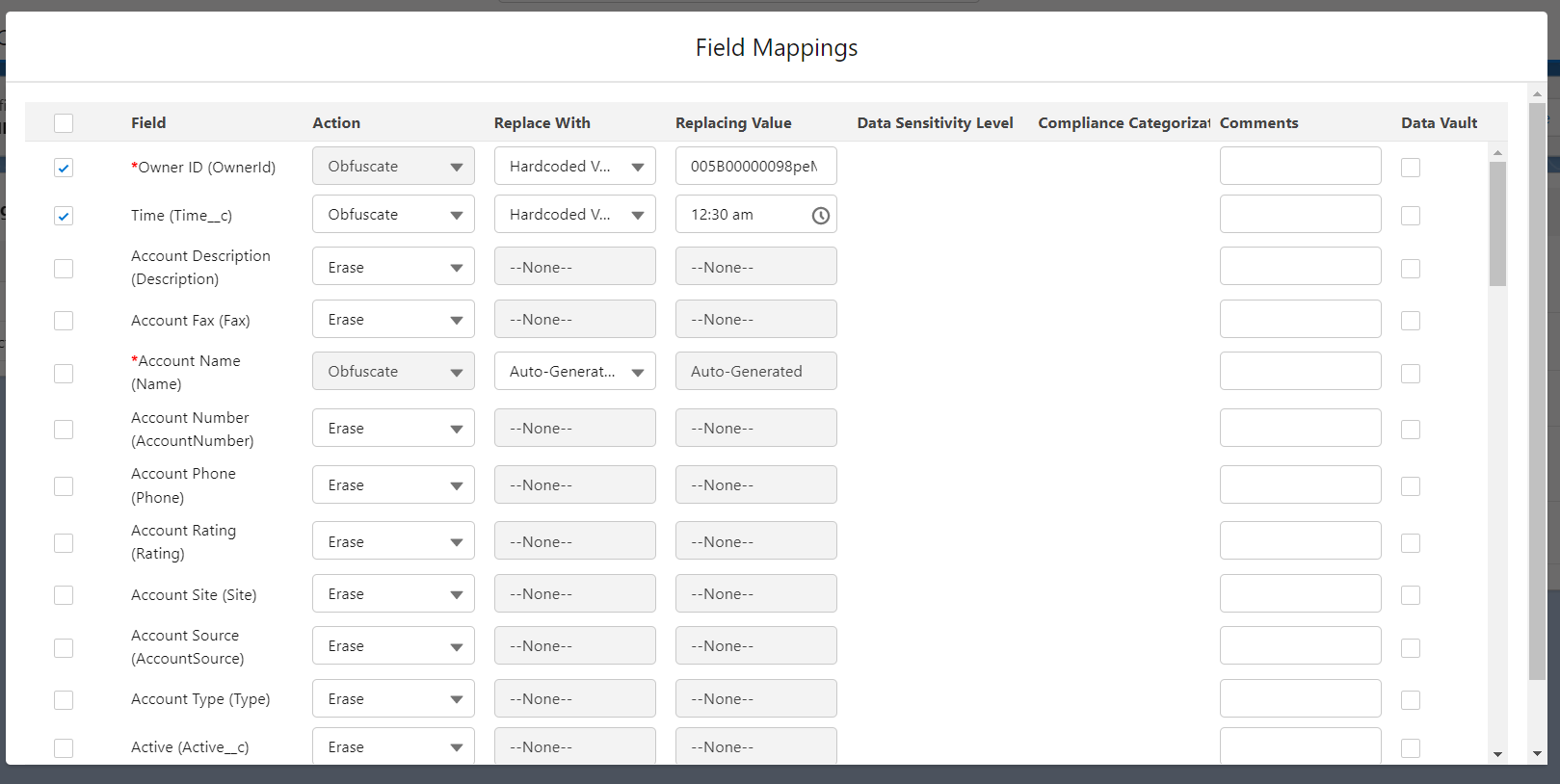Check the Account Phone field checkbox
1560x784 pixels.
tap(64, 486)
